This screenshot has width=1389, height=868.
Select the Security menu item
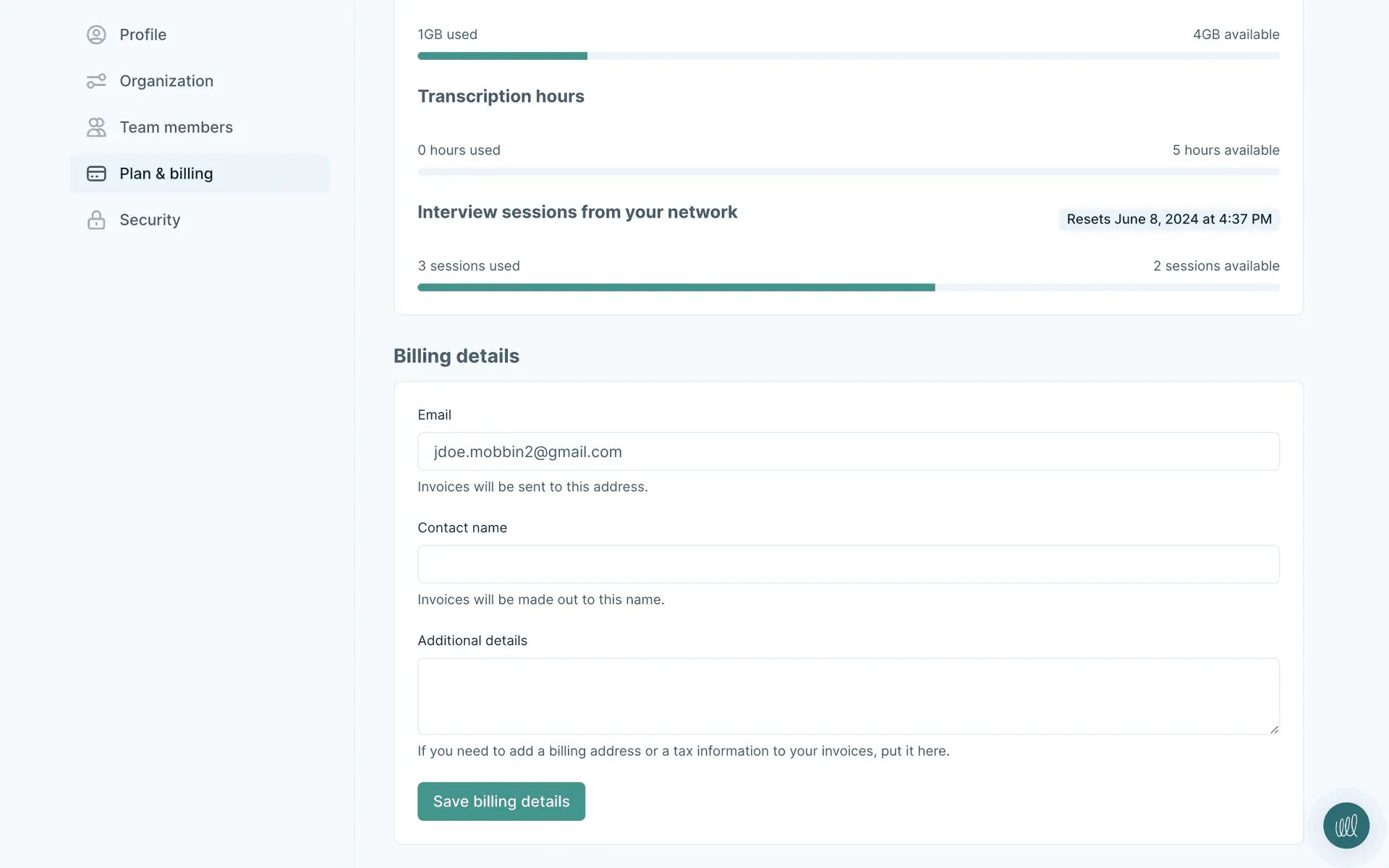[x=150, y=220]
